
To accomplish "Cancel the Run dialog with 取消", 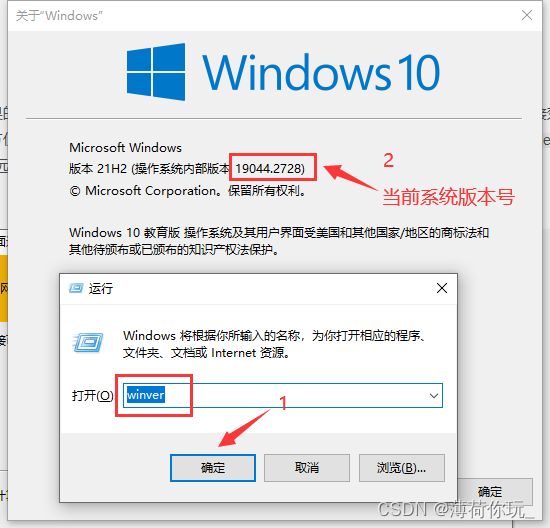I will click(x=307, y=468).
